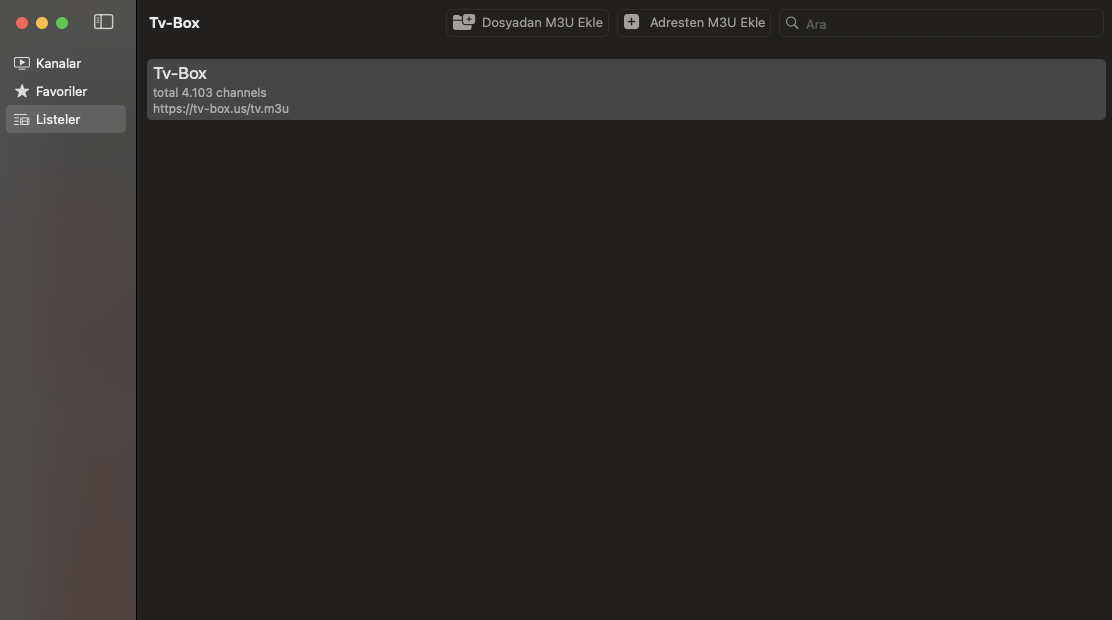Click the plus icon for Adresten M3U Ekle
This screenshot has height=620, width=1112.
pyautogui.click(x=631, y=22)
